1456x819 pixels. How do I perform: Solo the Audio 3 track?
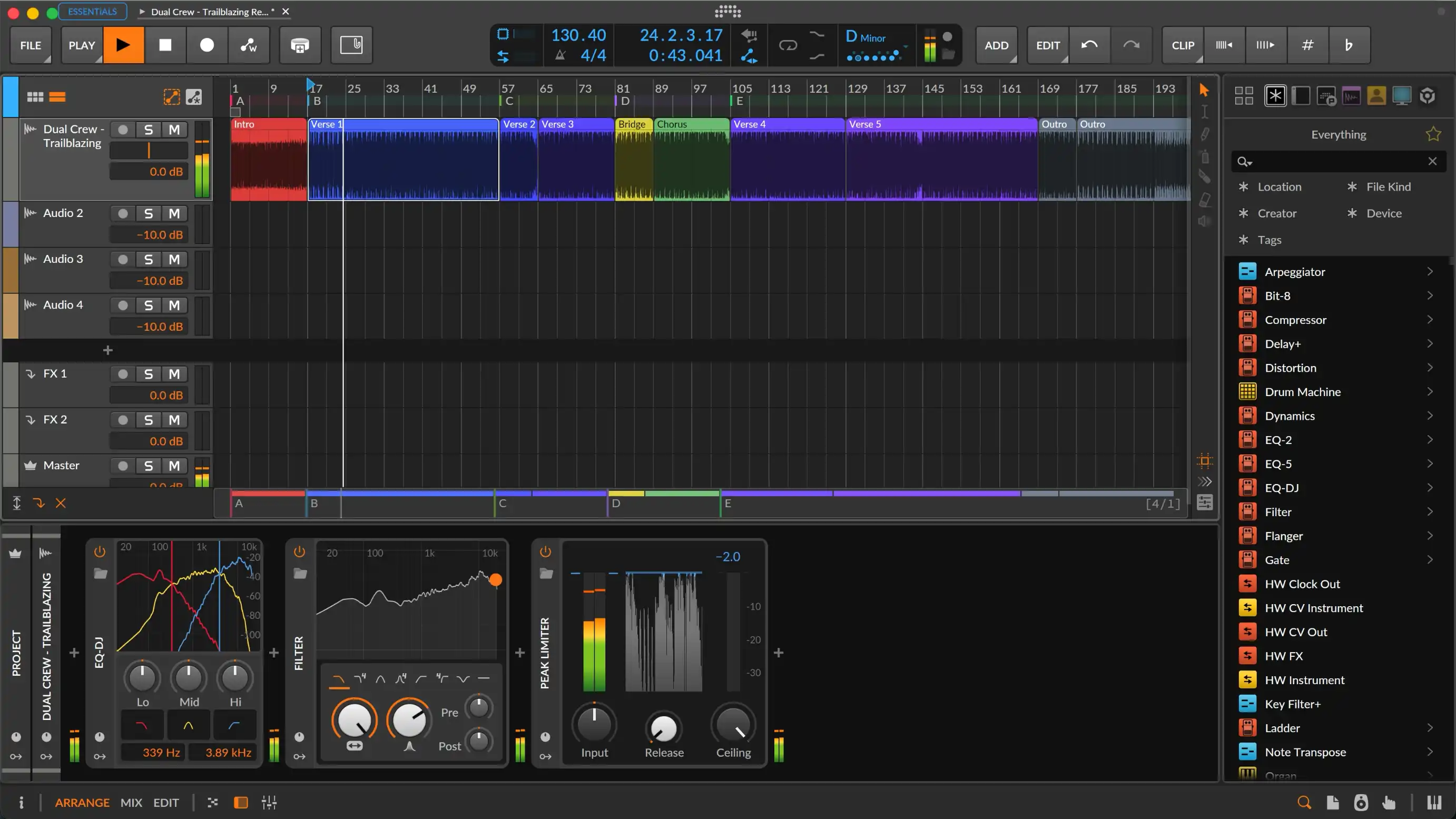click(x=148, y=260)
